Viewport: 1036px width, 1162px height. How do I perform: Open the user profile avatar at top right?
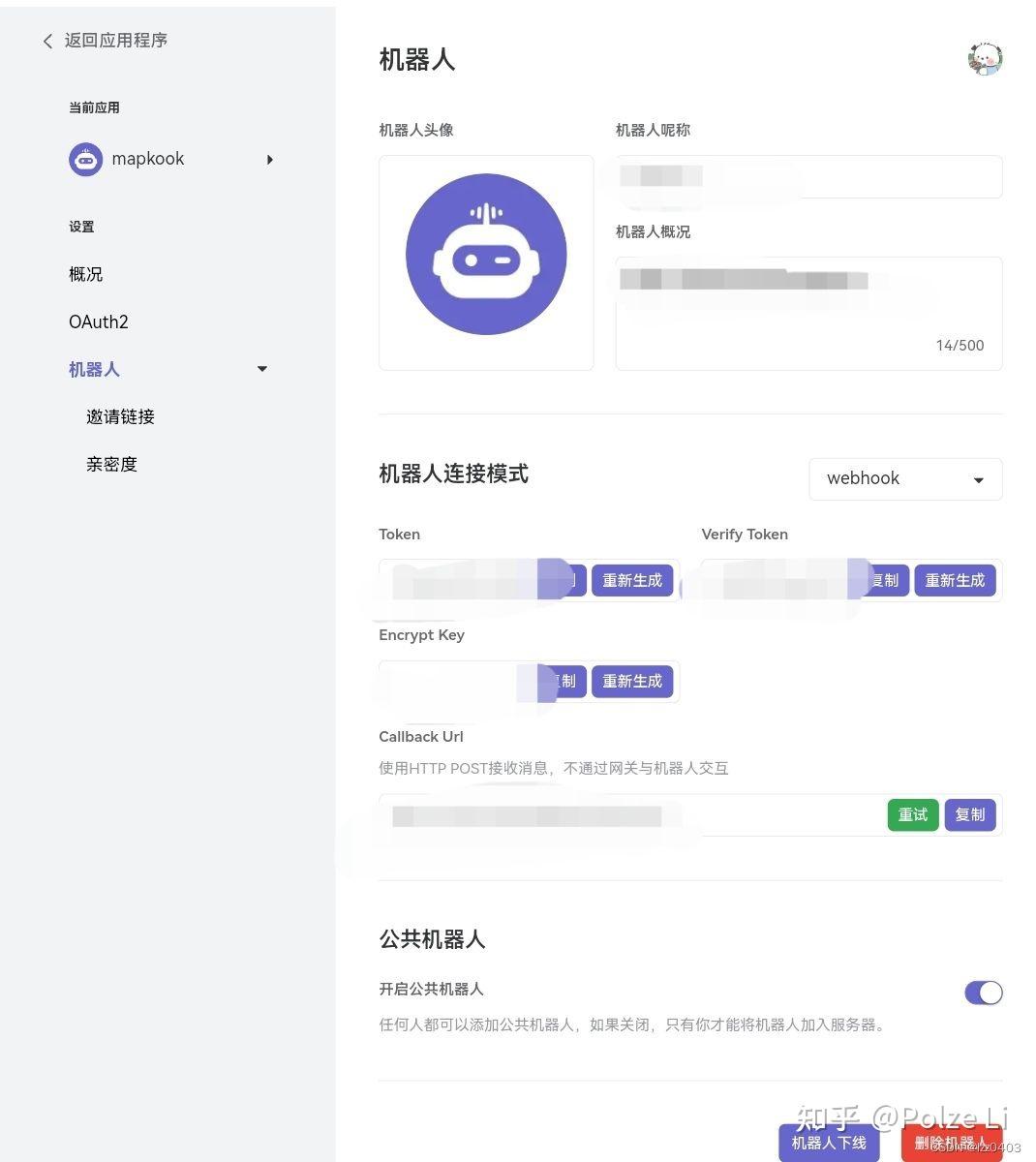985,58
